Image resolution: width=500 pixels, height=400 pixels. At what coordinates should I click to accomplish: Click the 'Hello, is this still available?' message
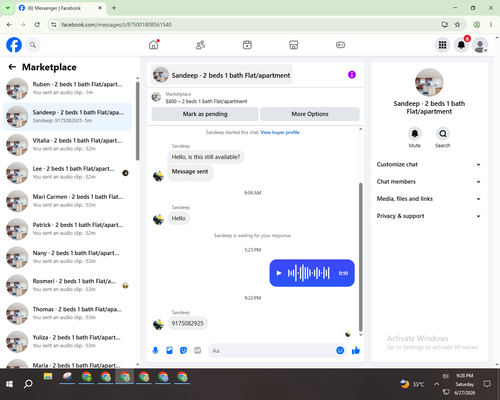point(206,157)
